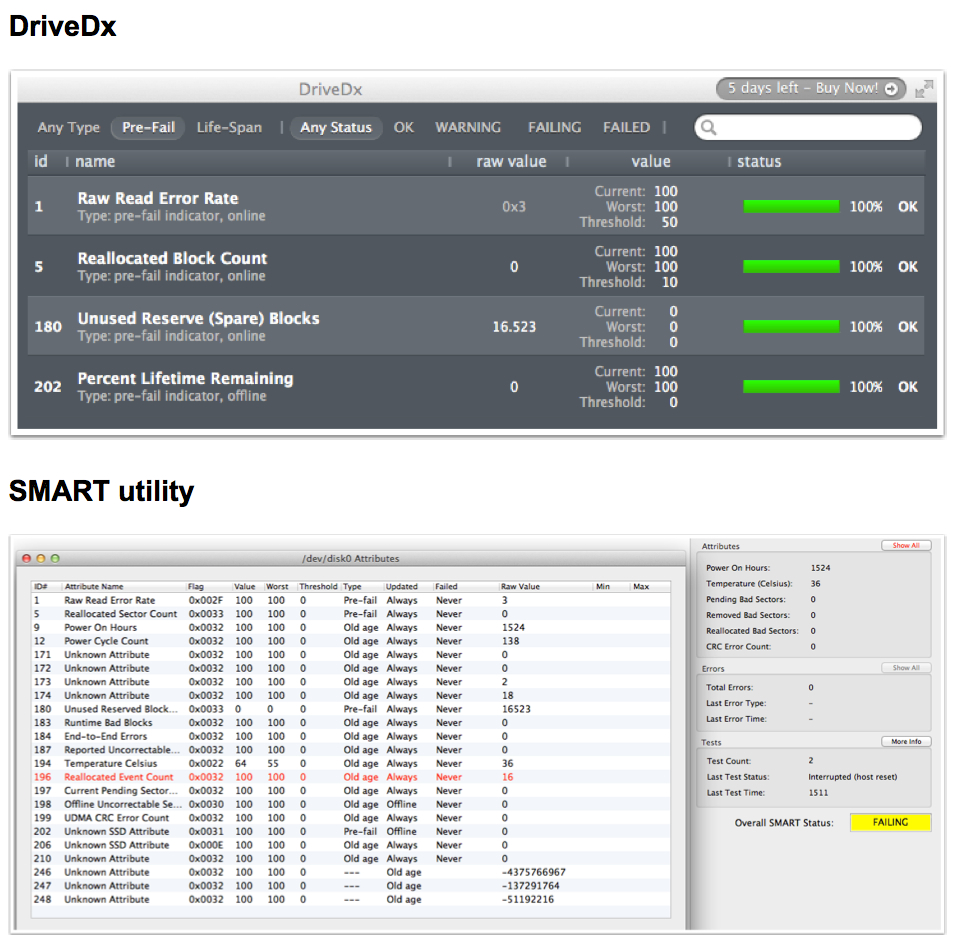Select the Life-Span type filter
This screenshot has width=957, height=935.
229,128
